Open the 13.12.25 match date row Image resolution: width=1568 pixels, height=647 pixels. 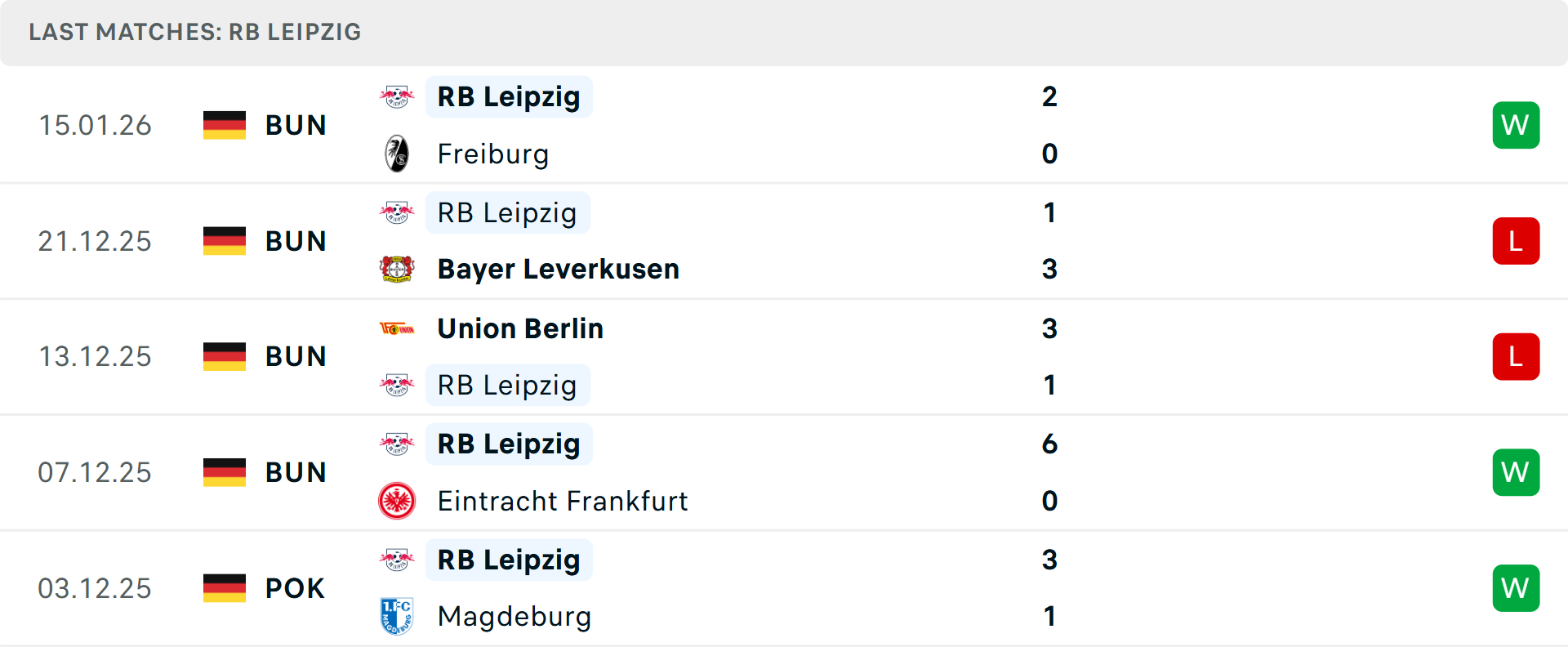95,357
